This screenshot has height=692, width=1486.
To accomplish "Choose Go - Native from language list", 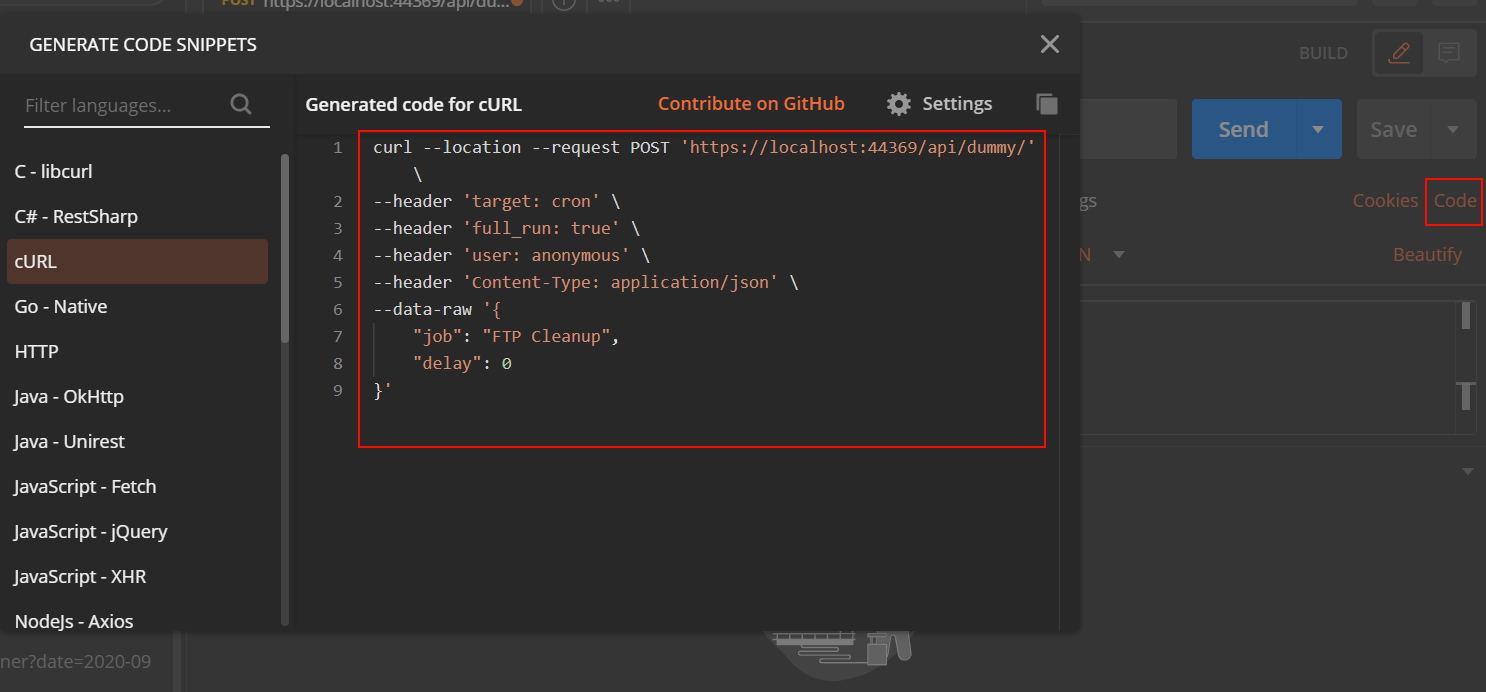I will pyautogui.click(x=137, y=307).
